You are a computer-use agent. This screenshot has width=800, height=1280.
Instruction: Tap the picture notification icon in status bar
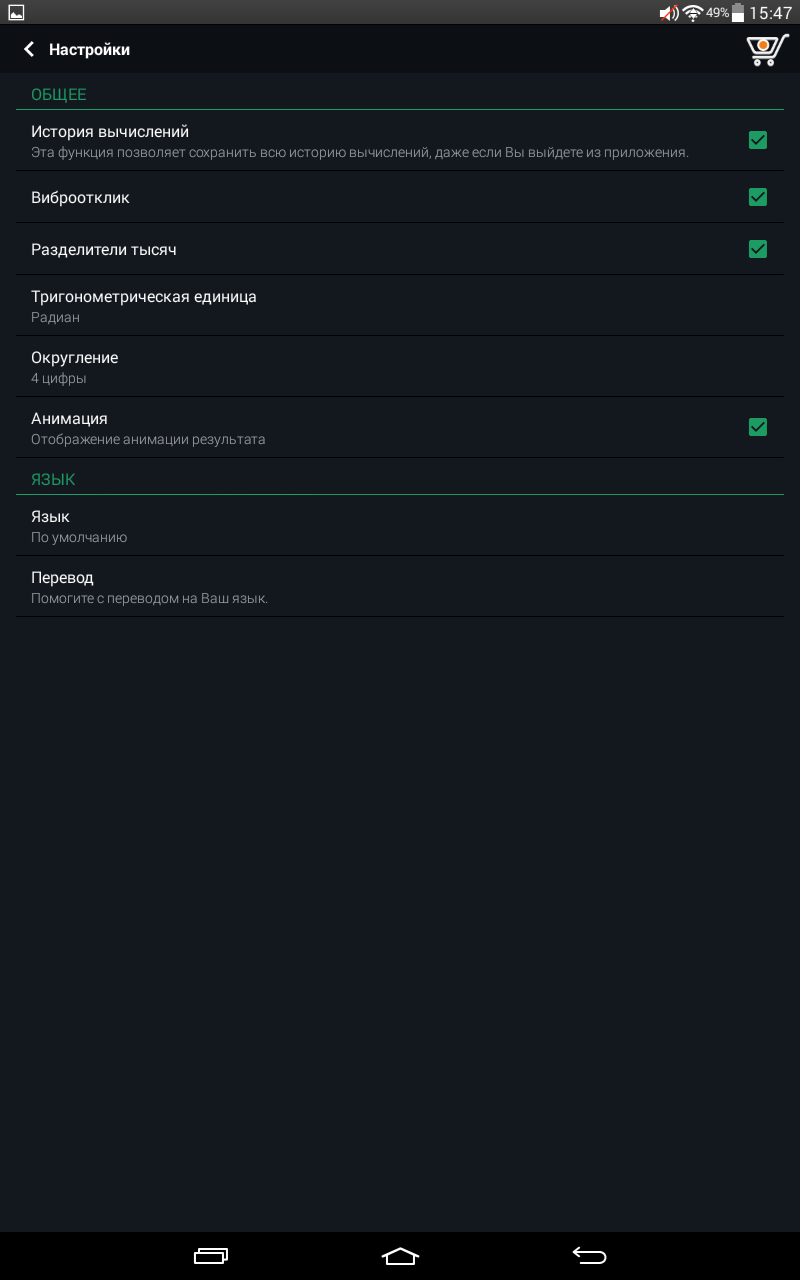16,13
